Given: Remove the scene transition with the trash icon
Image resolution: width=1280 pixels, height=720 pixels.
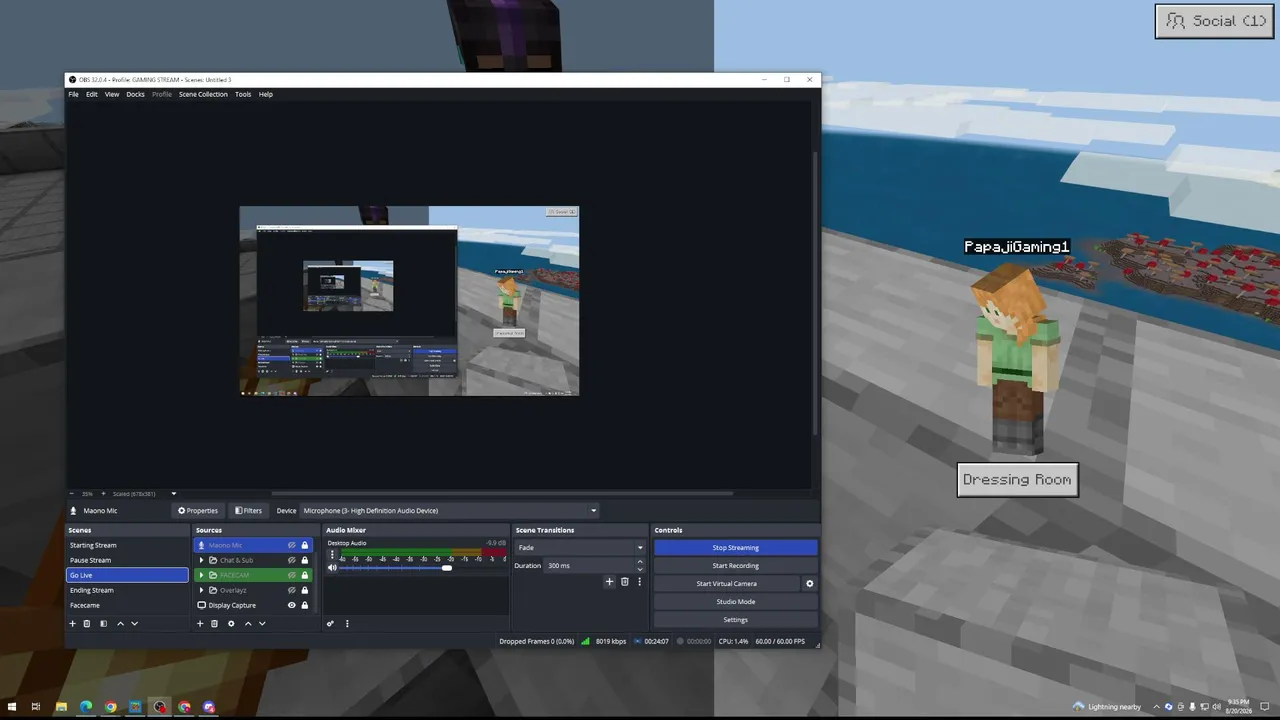Looking at the screenshot, I should (625, 582).
